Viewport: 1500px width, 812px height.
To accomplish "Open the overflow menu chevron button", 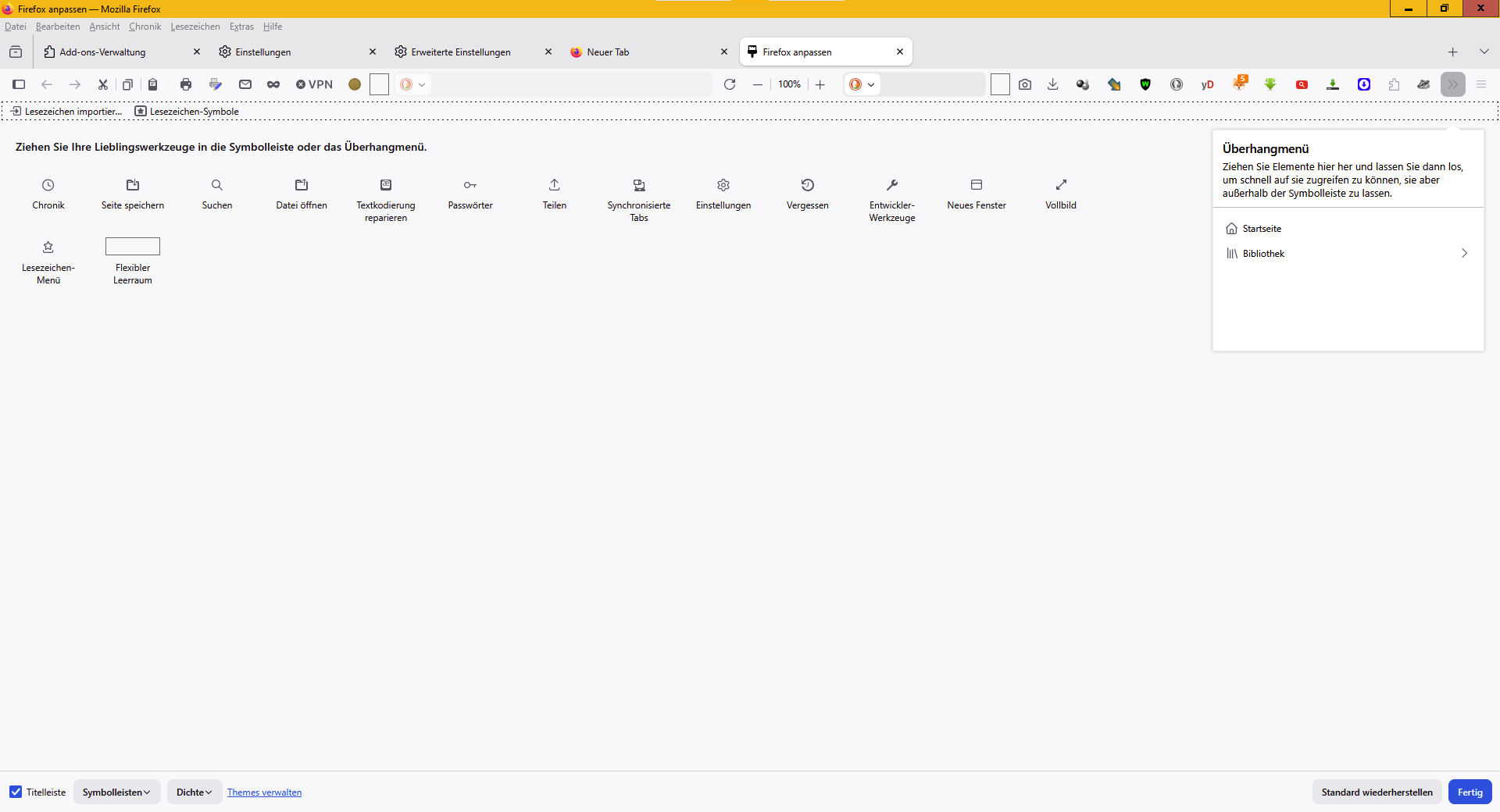I will (x=1453, y=84).
